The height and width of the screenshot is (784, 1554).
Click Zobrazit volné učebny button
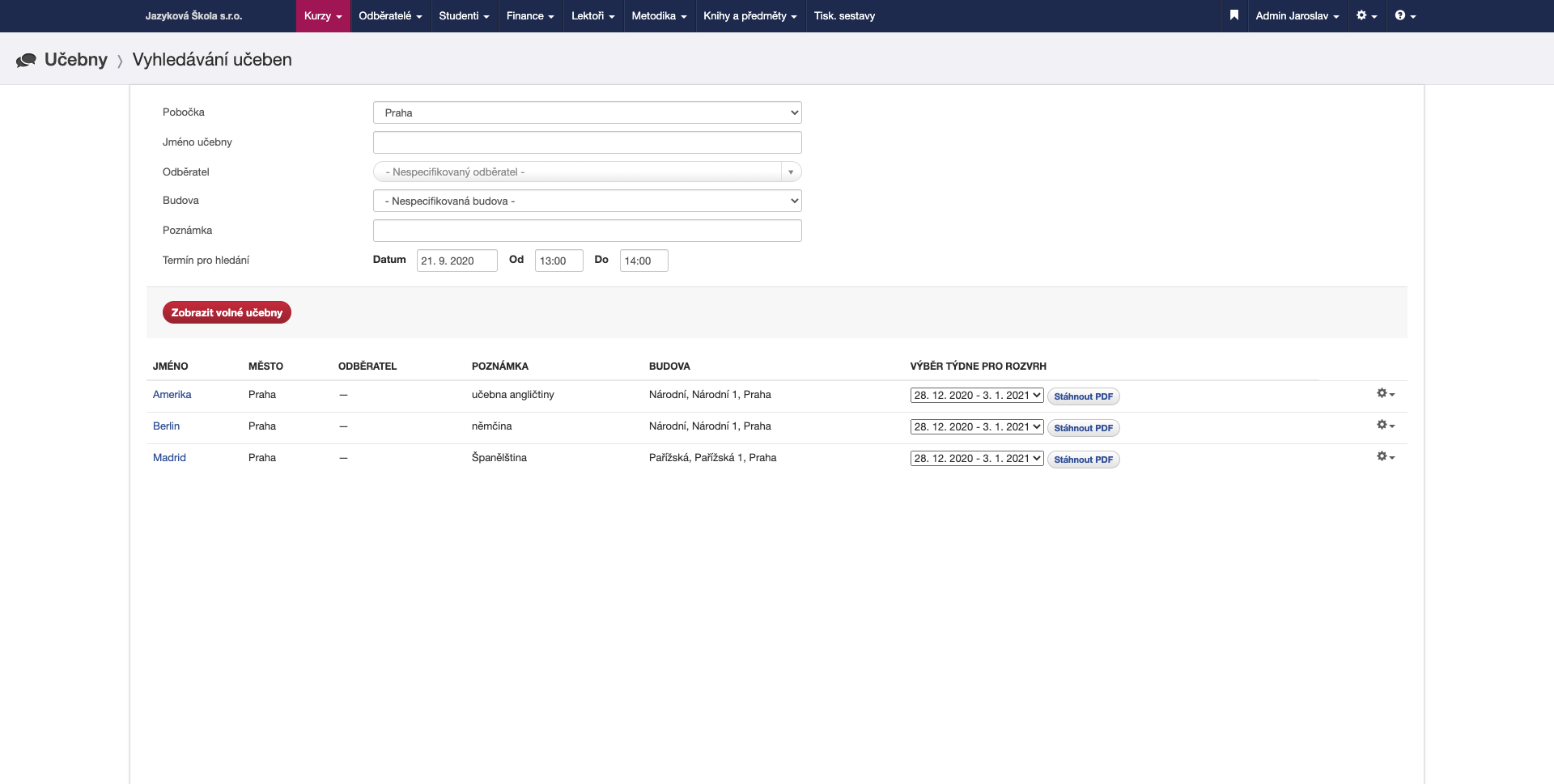[x=227, y=312]
